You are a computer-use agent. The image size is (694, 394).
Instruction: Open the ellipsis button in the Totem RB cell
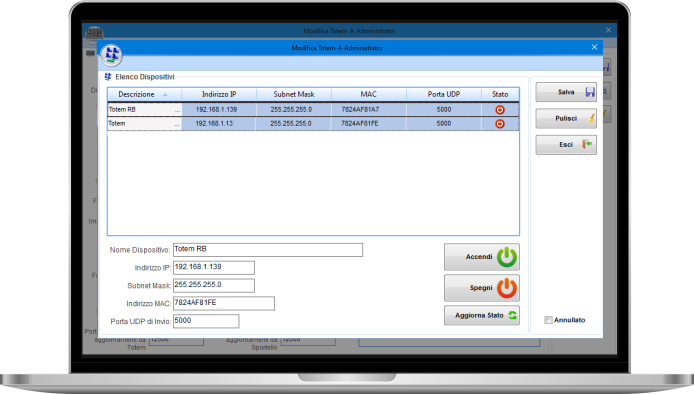[177, 110]
